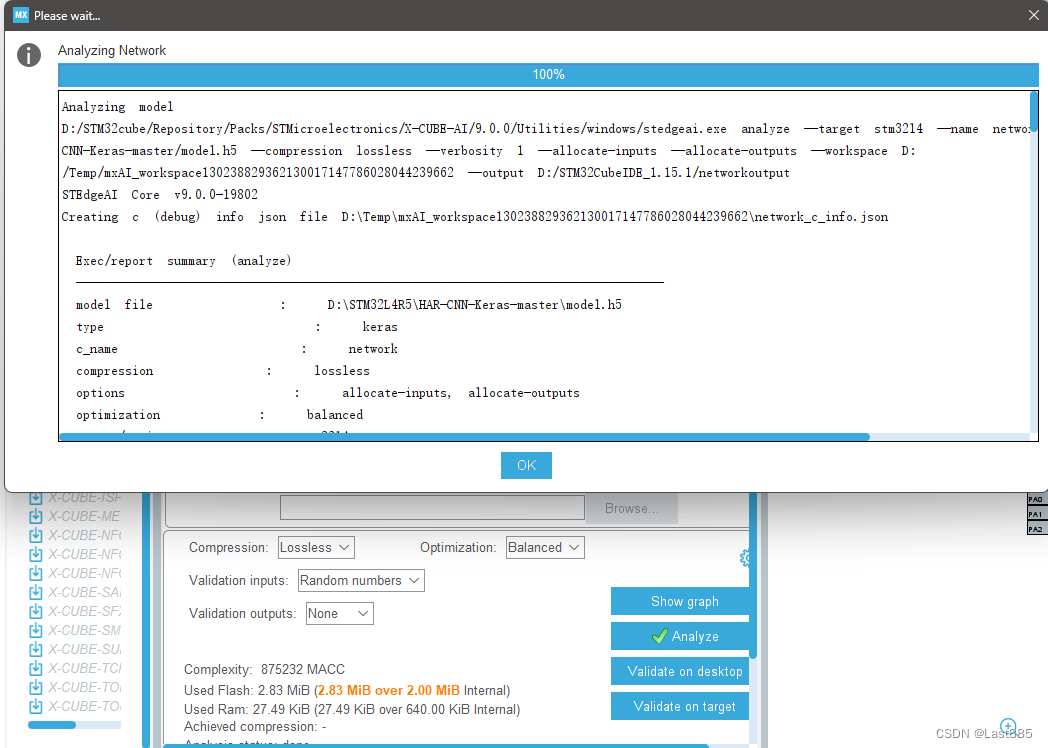Click the Show graph button
This screenshot has width=1048, height=748.
point(680,601)
